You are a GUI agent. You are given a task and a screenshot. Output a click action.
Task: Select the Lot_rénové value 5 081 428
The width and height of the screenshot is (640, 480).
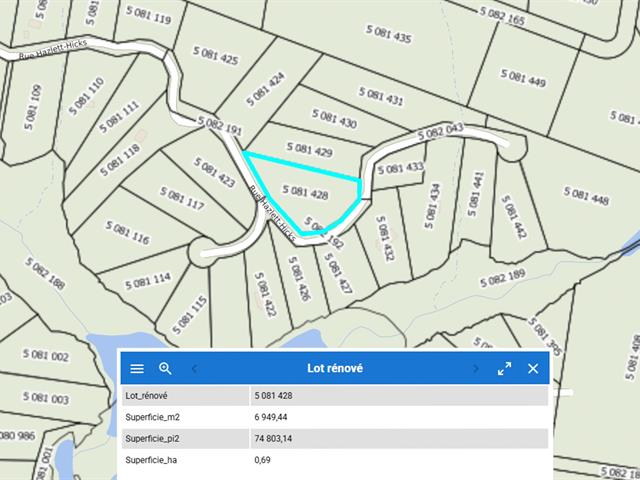273,395
